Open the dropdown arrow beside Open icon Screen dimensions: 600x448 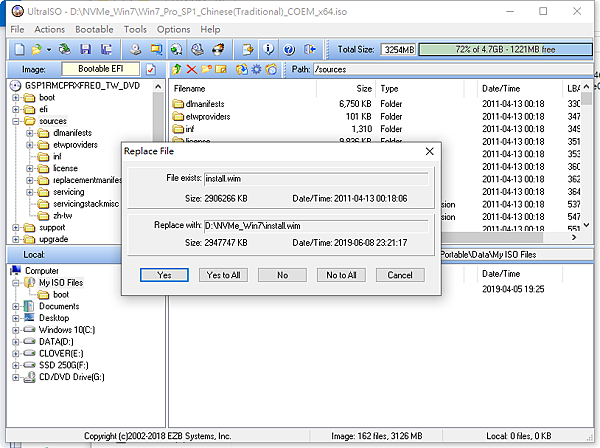click(x=49, y=50)
